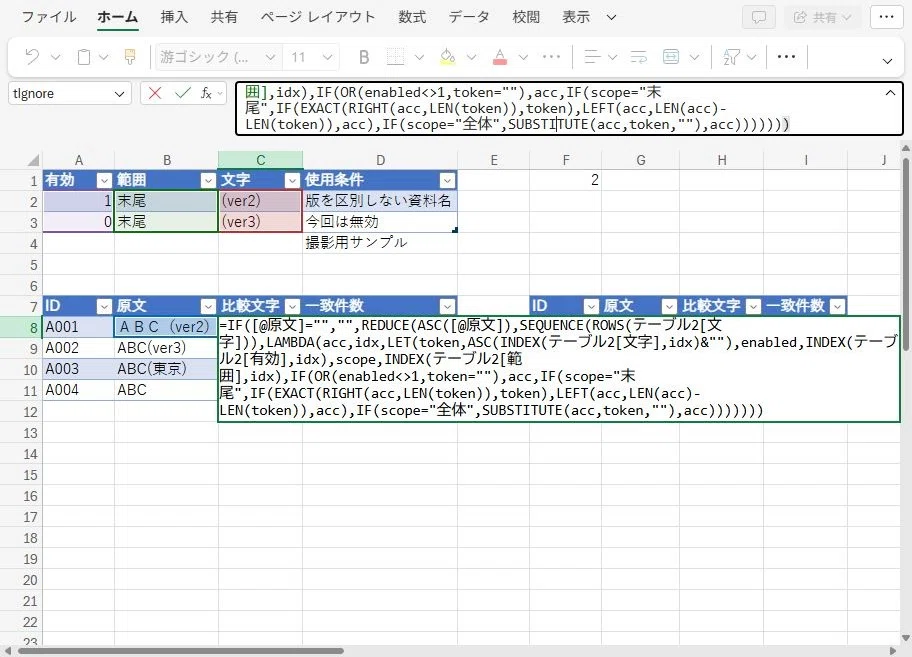Viewport: 912px width, 657px height.
Task: Open filter arrow for 有効 header
Action: (x=104, y=181)
